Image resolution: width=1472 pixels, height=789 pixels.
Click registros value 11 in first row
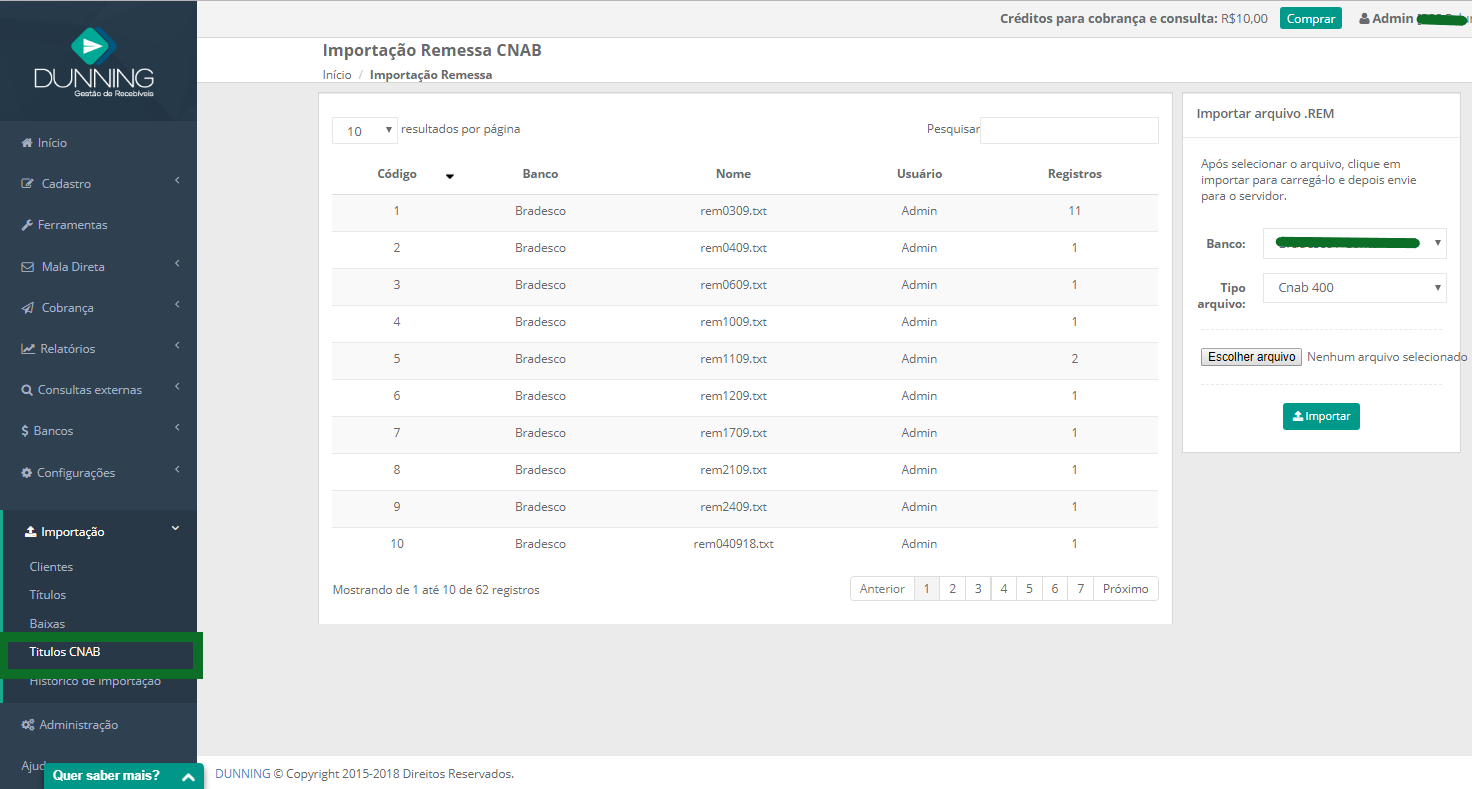(x=1075, y=211)
